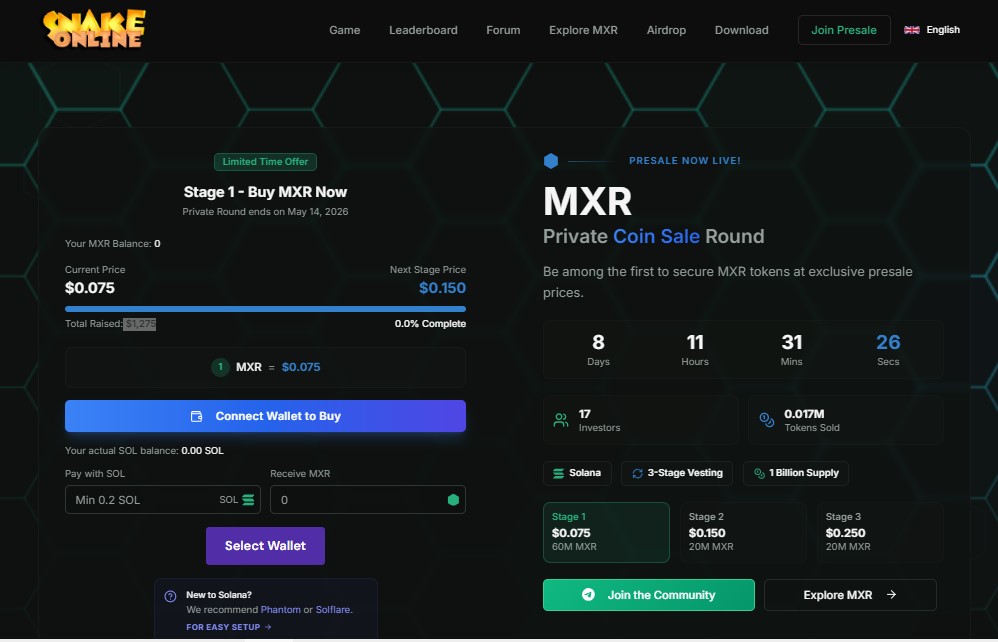Click the actual SOL balance 0.00 SOL text
This screenshot has width=998, height=642.
144,450
